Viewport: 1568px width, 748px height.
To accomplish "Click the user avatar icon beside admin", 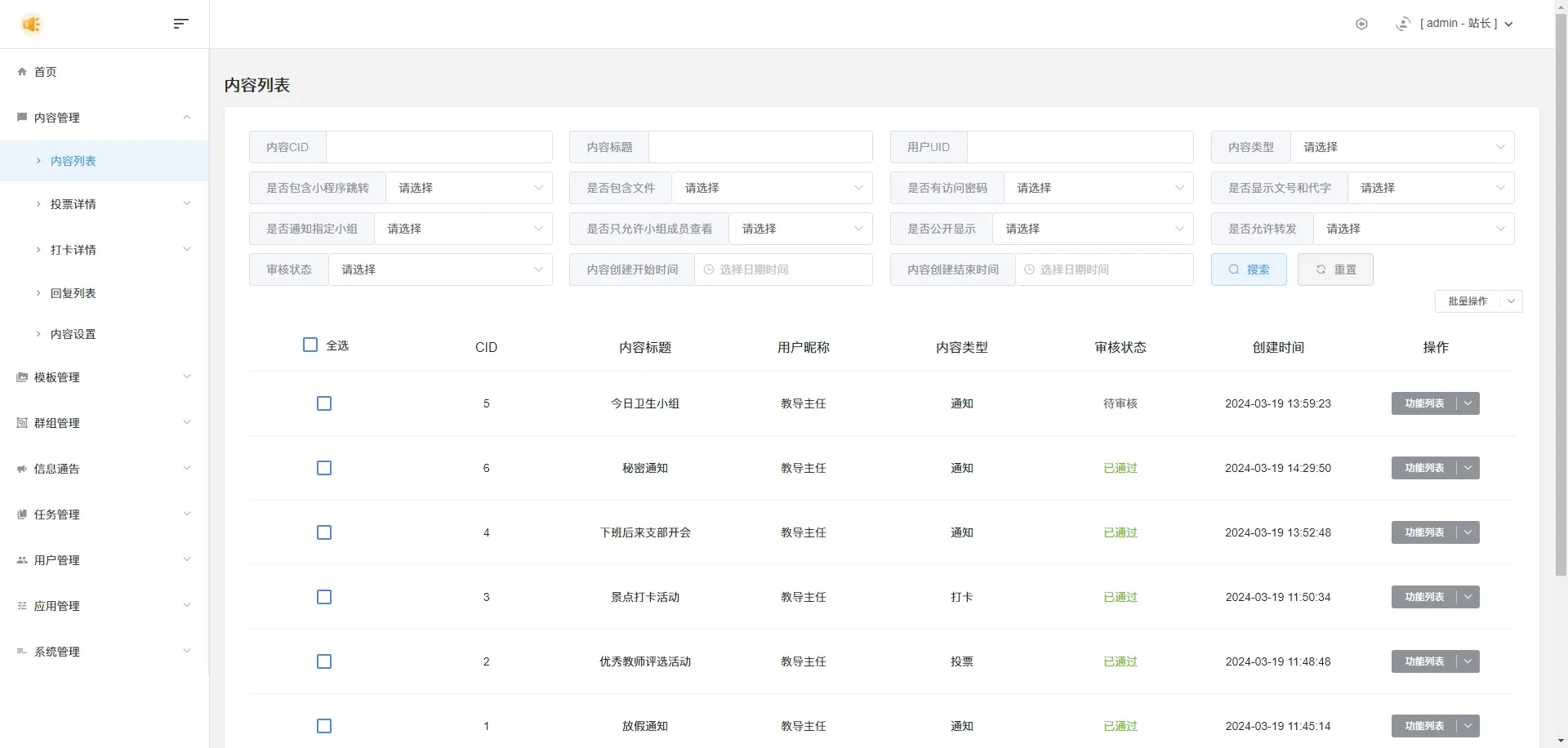I will [x=1403, y=24].
